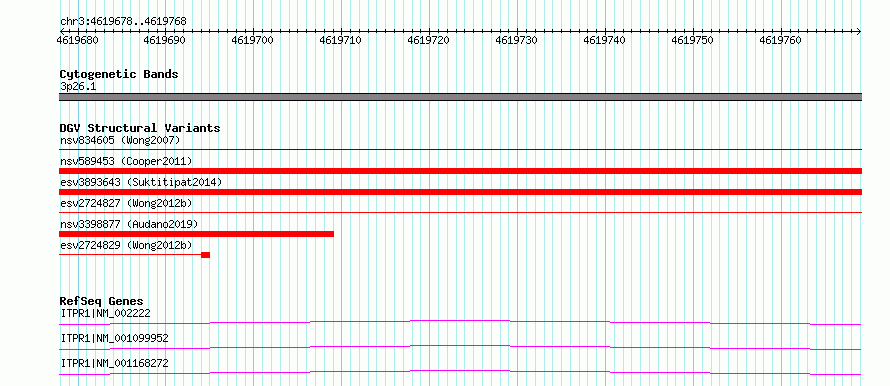The width and height of the screenshot is (890, 386).
Task: Select the magenta ITPR1|NM_001099952 gene line
Action: pyautogui.click(x=460, y=347)
